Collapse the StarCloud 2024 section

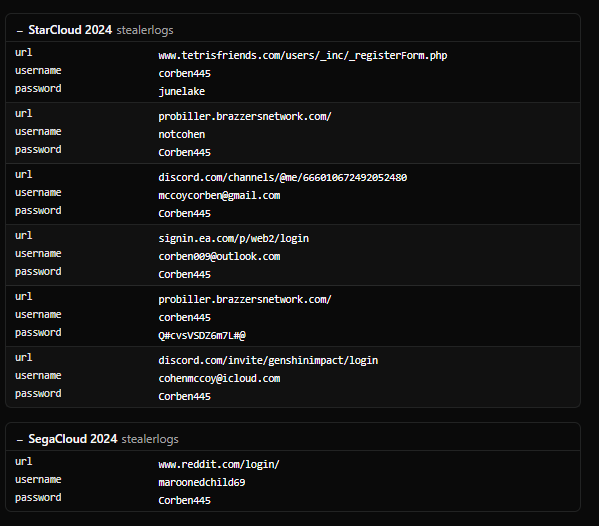(x=20, y=31)
